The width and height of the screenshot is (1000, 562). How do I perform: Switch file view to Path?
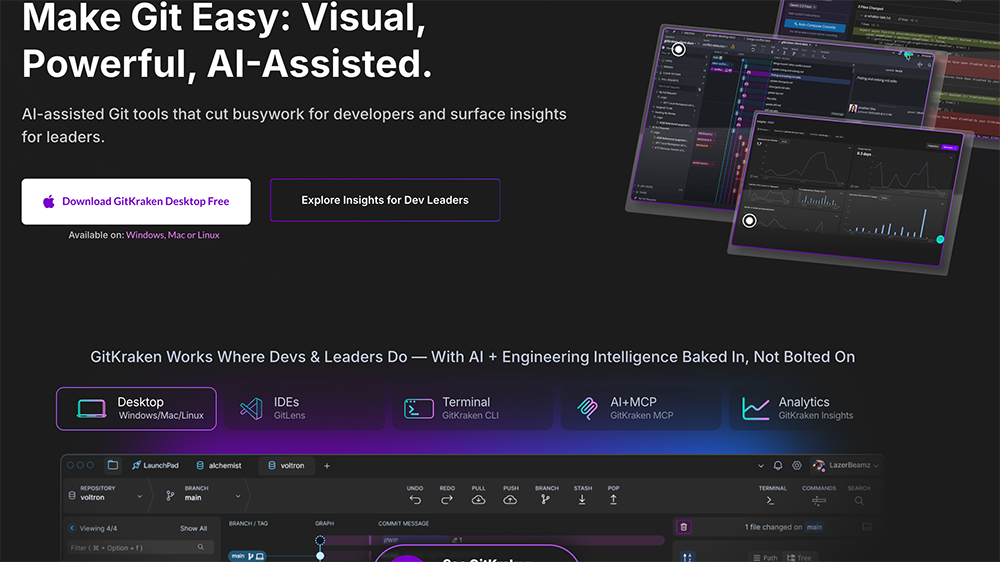(x=765, y=558)
